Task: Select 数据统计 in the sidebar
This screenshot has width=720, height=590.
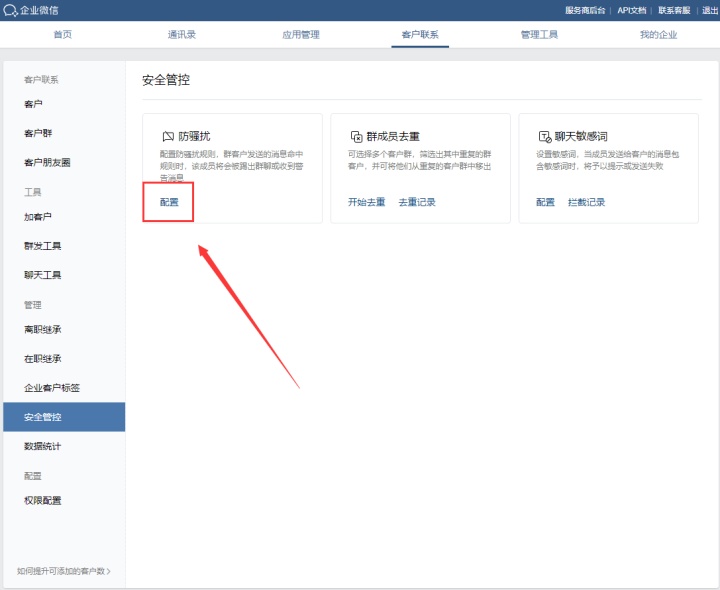Action: [x=43, y=446]
